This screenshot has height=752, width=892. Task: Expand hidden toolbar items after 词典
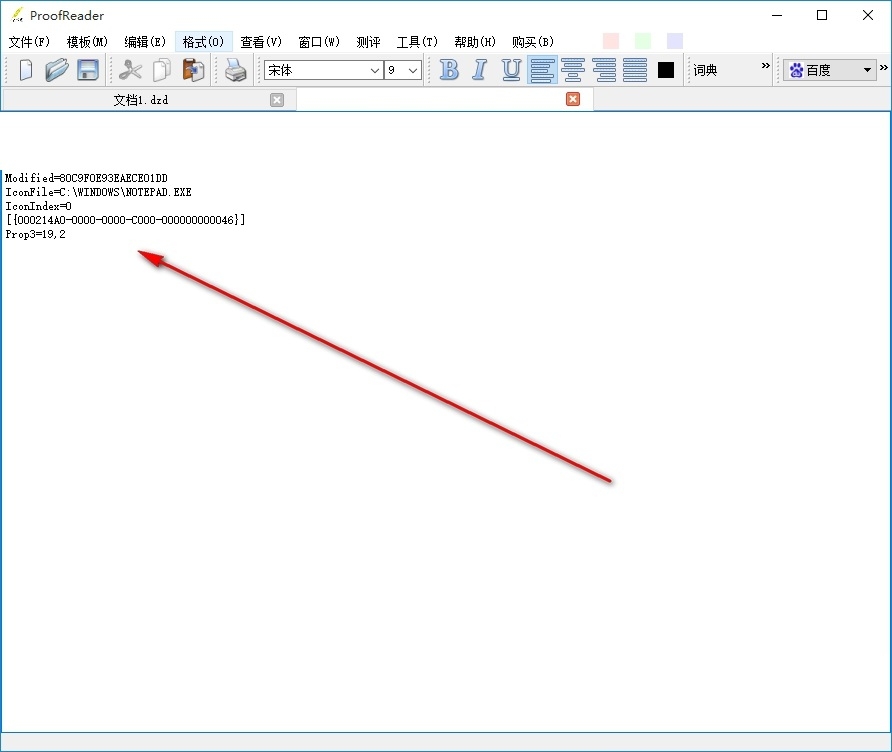click(x=766, y=66)
